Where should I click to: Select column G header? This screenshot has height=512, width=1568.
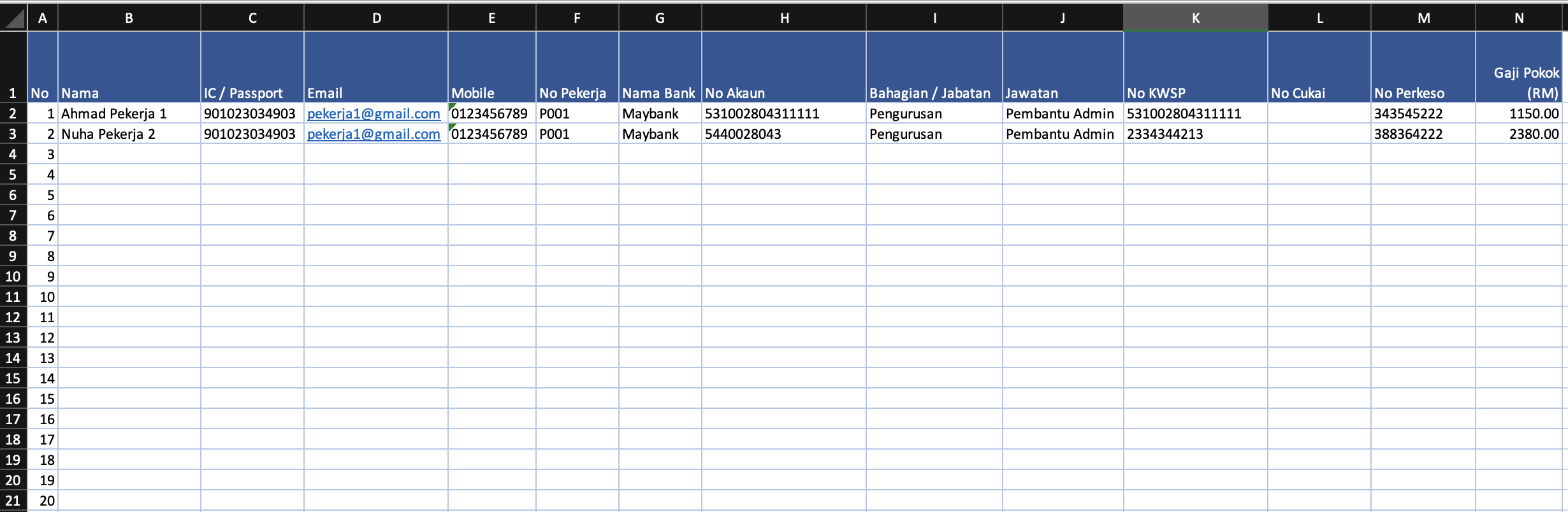pyautogui.click(x=660, y=18)
